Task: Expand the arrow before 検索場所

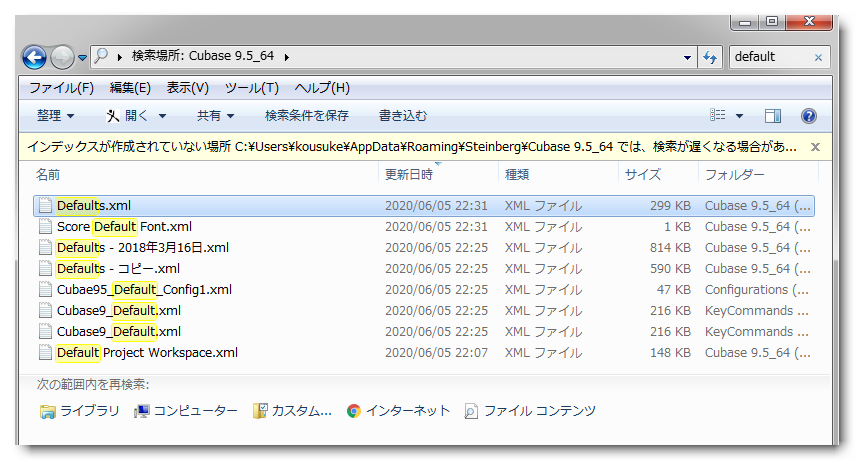Action: 120,57
